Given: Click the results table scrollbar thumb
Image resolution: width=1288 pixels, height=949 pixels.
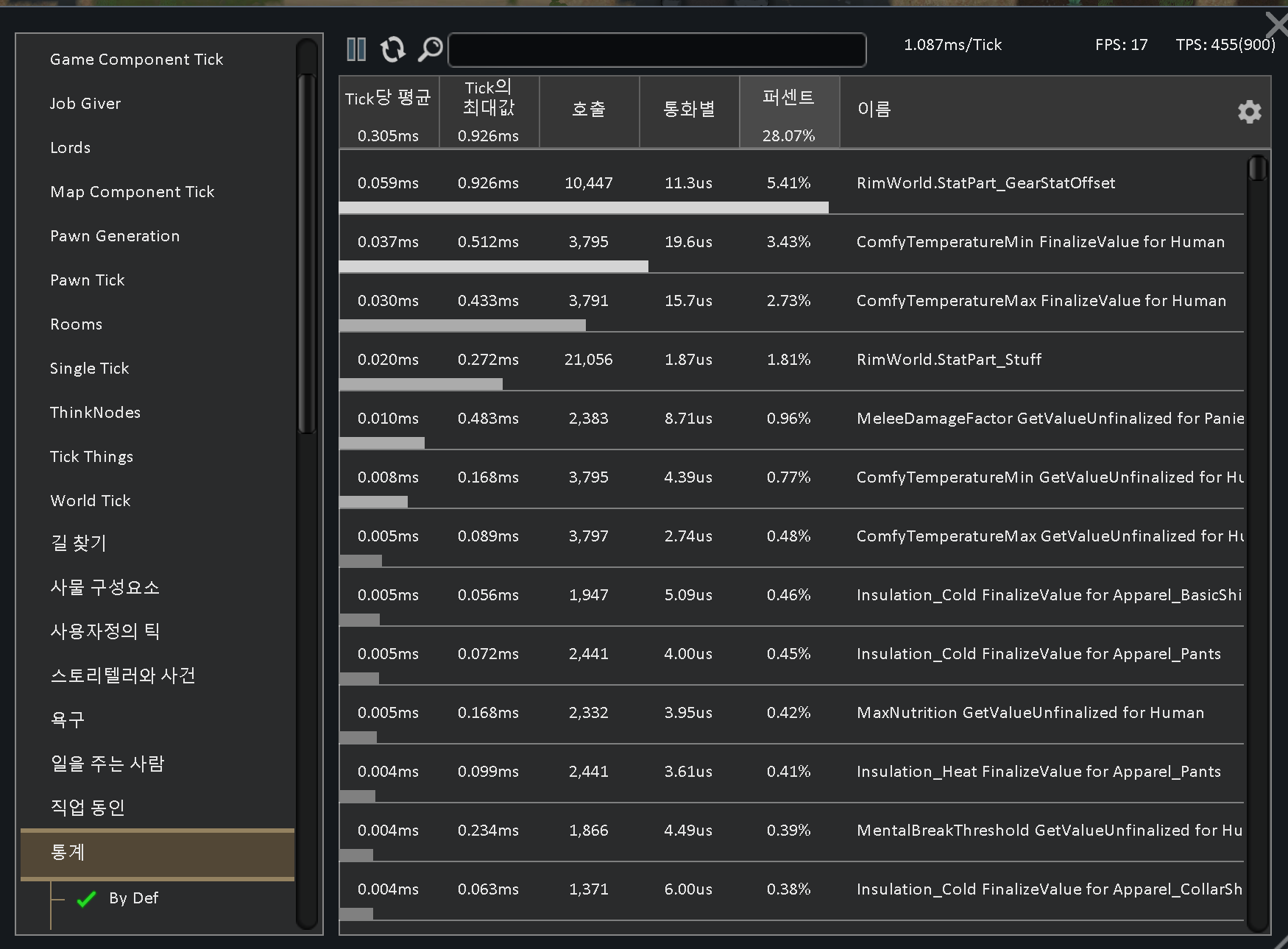Looking at the screenshot, I should [1258, 168].
